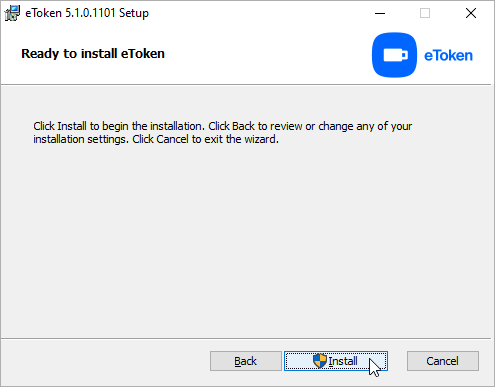The image size is (495, 387).
Task: Click the blue eToken USB logo icon
Action: coord(394,55)
